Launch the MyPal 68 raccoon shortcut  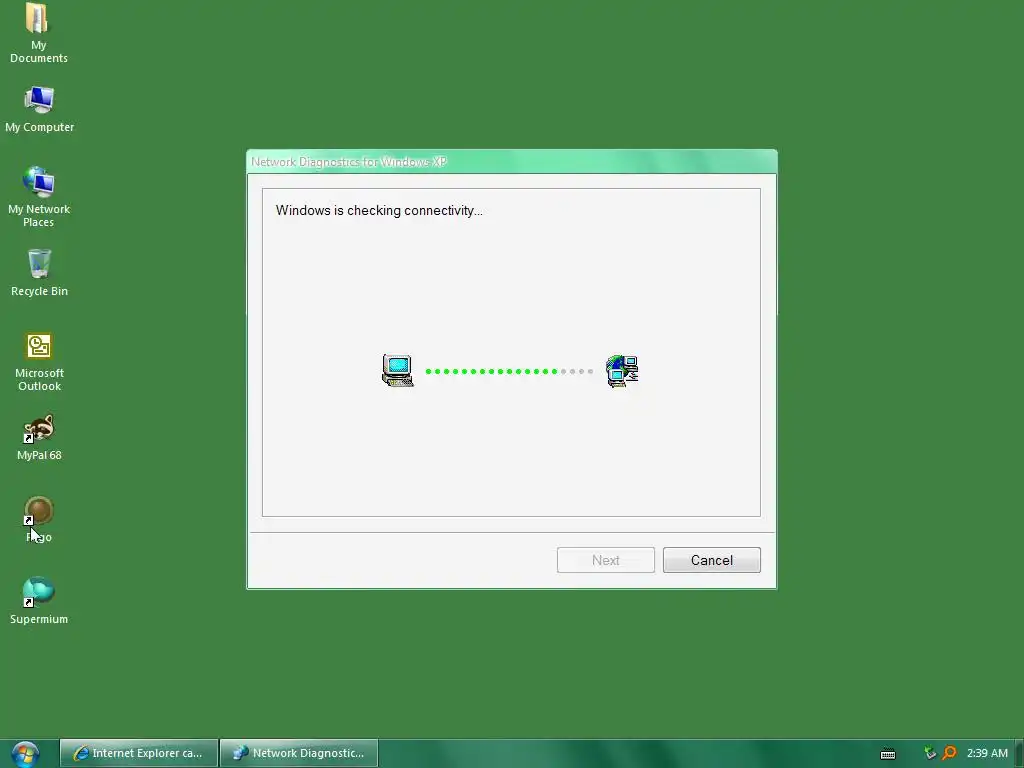point(39,437)
